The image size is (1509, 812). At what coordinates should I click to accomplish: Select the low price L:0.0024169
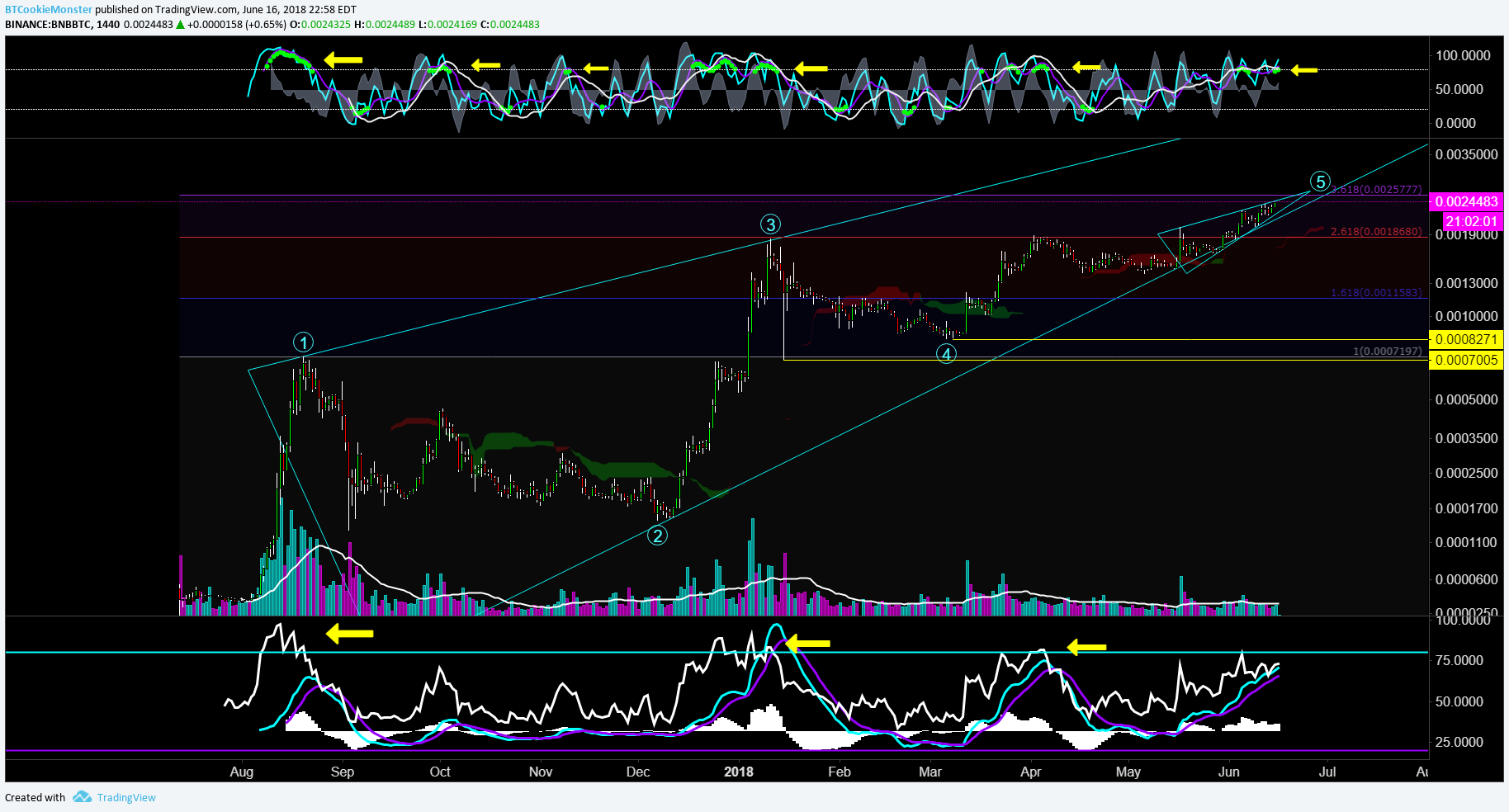447,24
